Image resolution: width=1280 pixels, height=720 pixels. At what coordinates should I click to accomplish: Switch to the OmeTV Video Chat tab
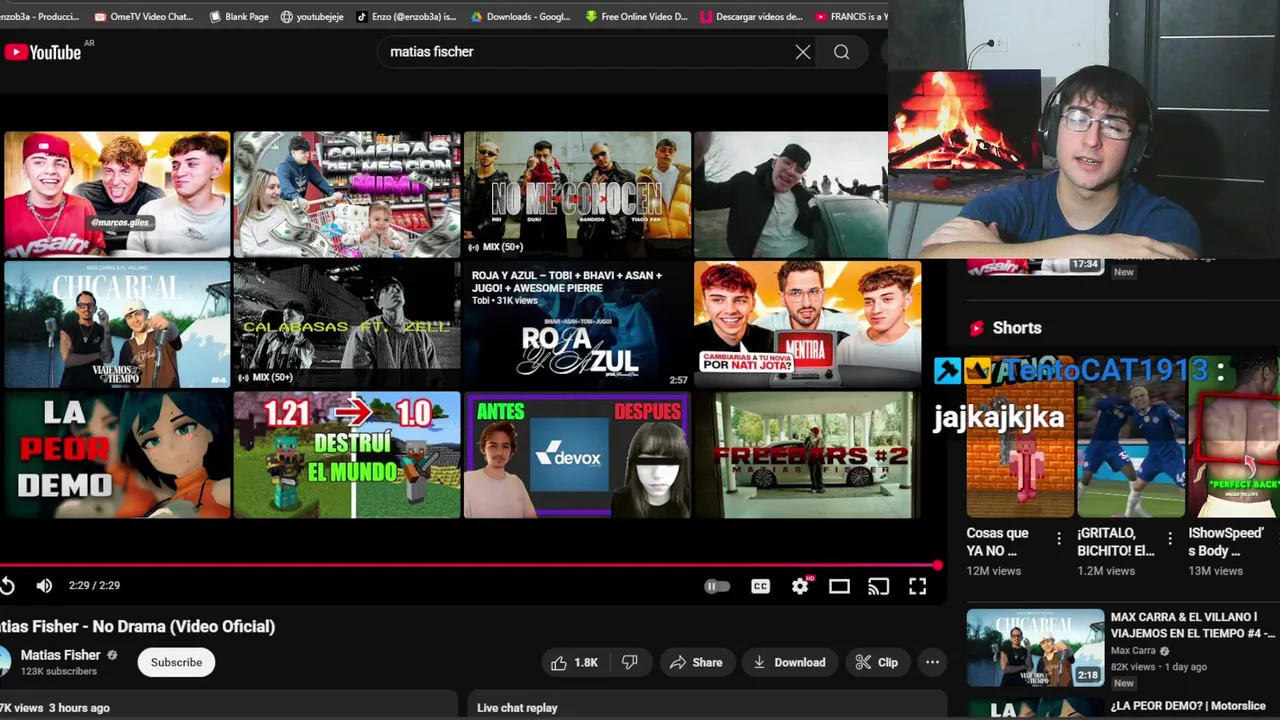[143, 16]
